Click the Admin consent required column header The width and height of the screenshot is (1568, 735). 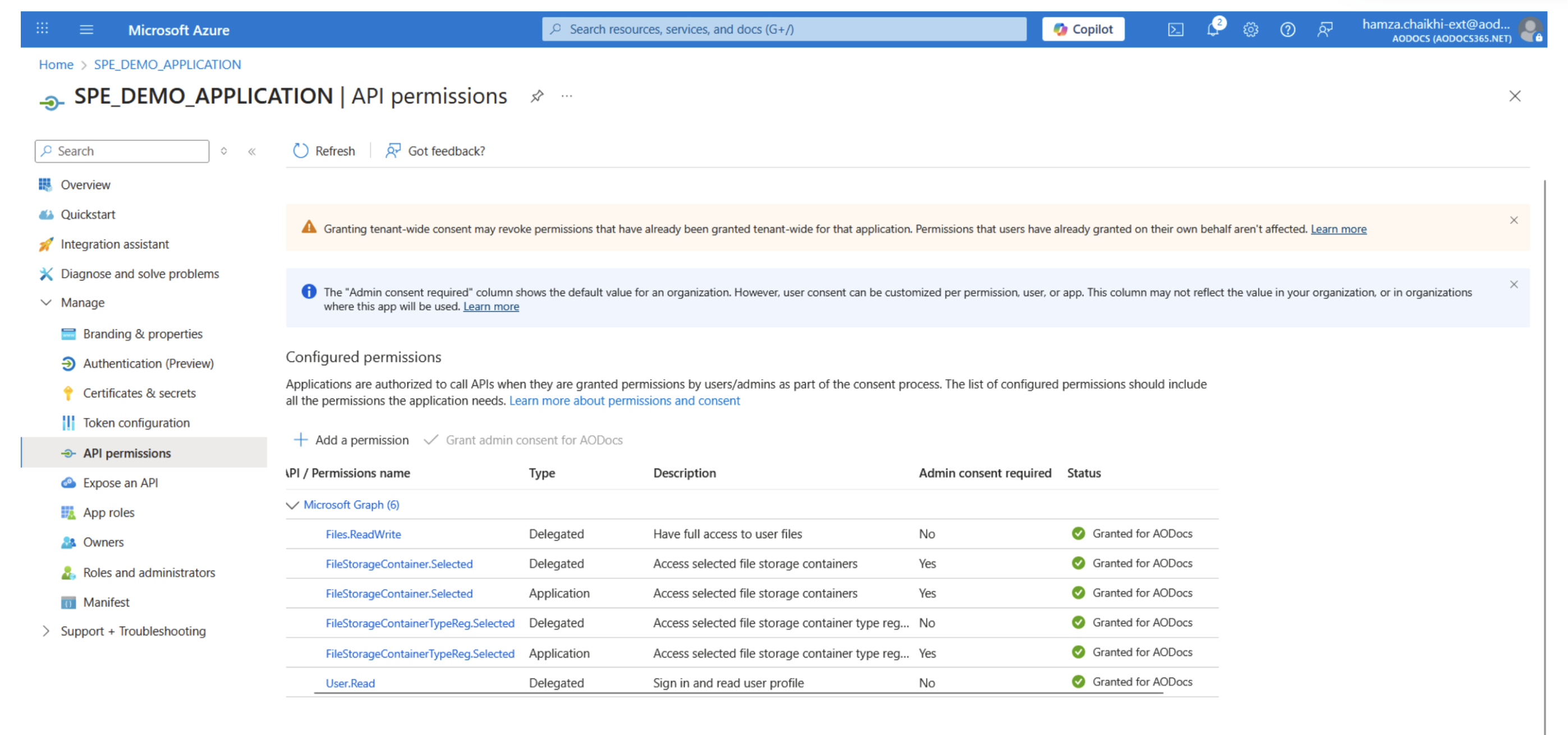point(985,474)
